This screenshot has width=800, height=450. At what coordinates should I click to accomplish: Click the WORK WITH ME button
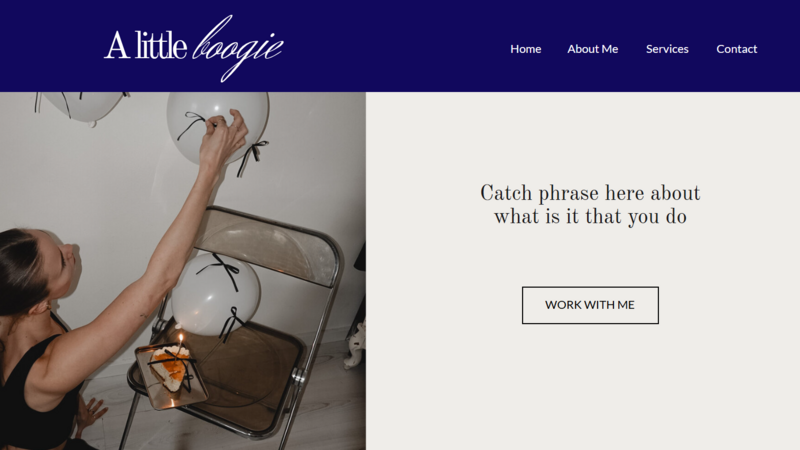pos(590,305)
